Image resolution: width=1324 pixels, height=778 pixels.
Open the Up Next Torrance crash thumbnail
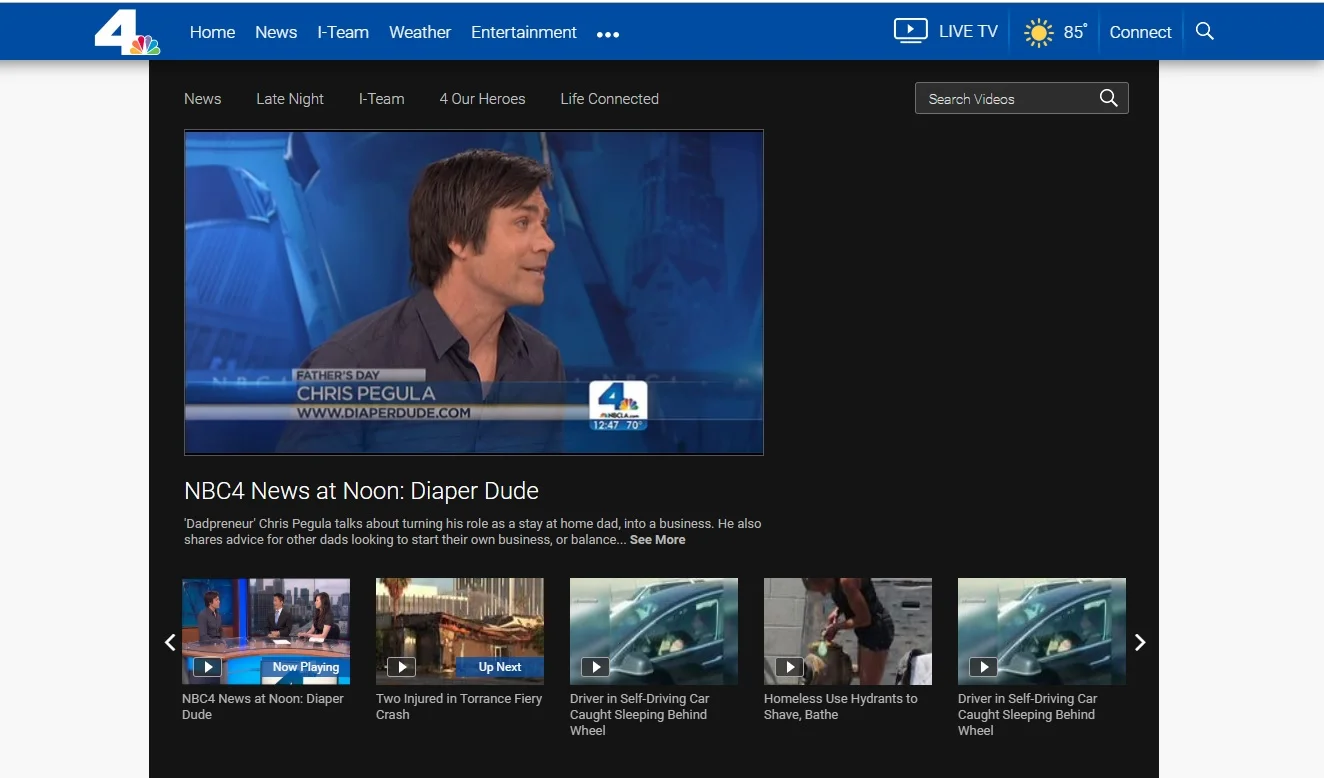point(460,631)
